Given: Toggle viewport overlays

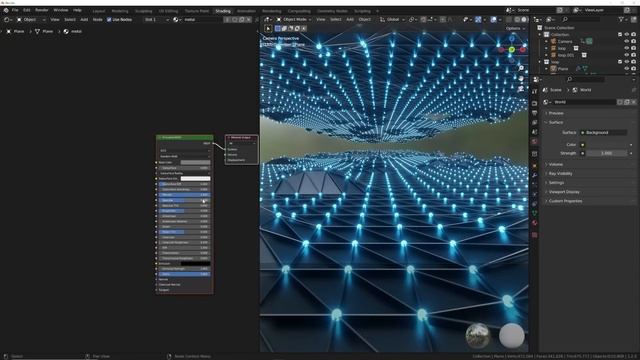Looking at the screenshot, I should point(493,20).
